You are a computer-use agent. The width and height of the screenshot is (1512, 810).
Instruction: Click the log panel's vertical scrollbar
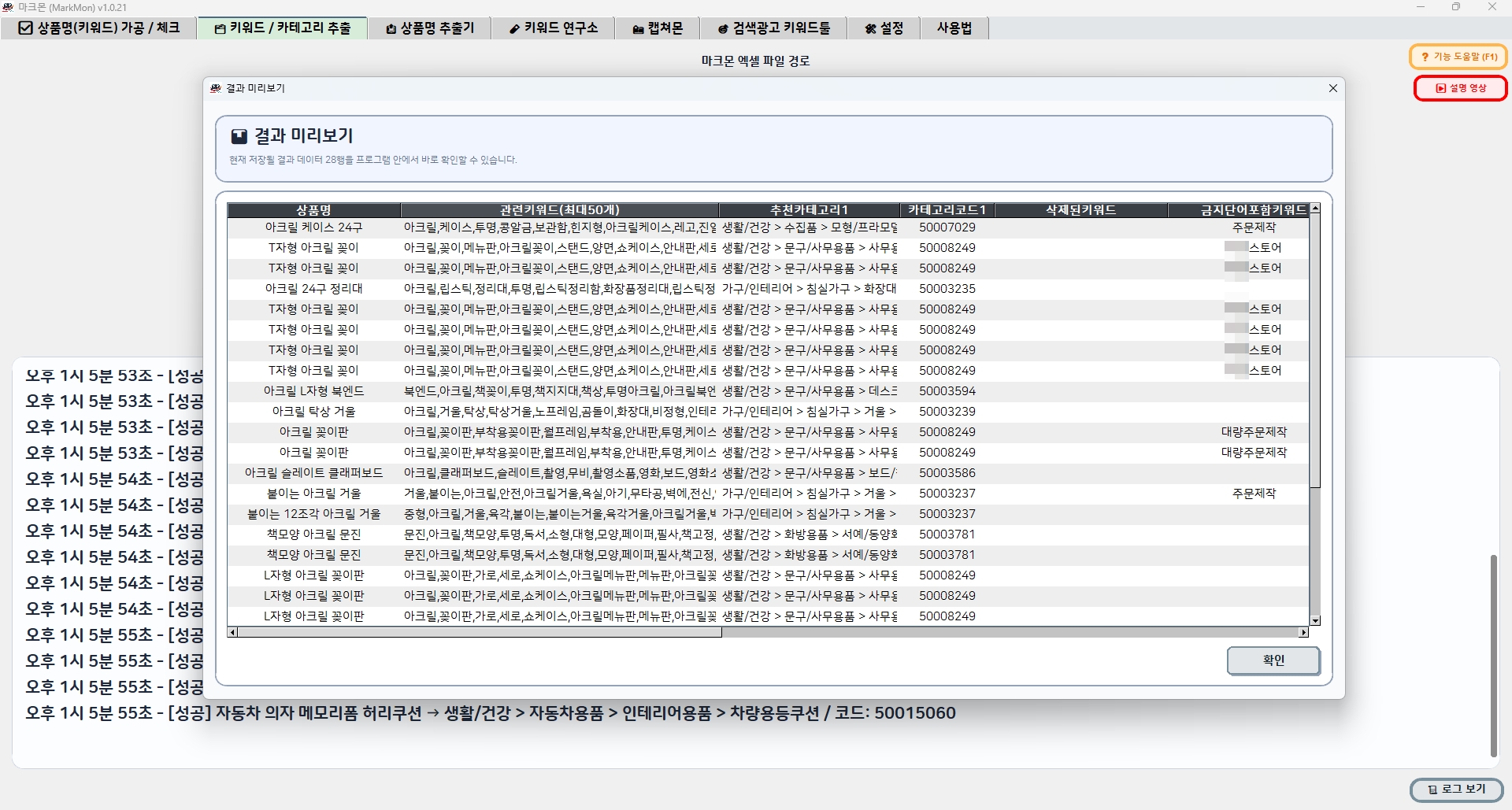(x=1492, y=655)
